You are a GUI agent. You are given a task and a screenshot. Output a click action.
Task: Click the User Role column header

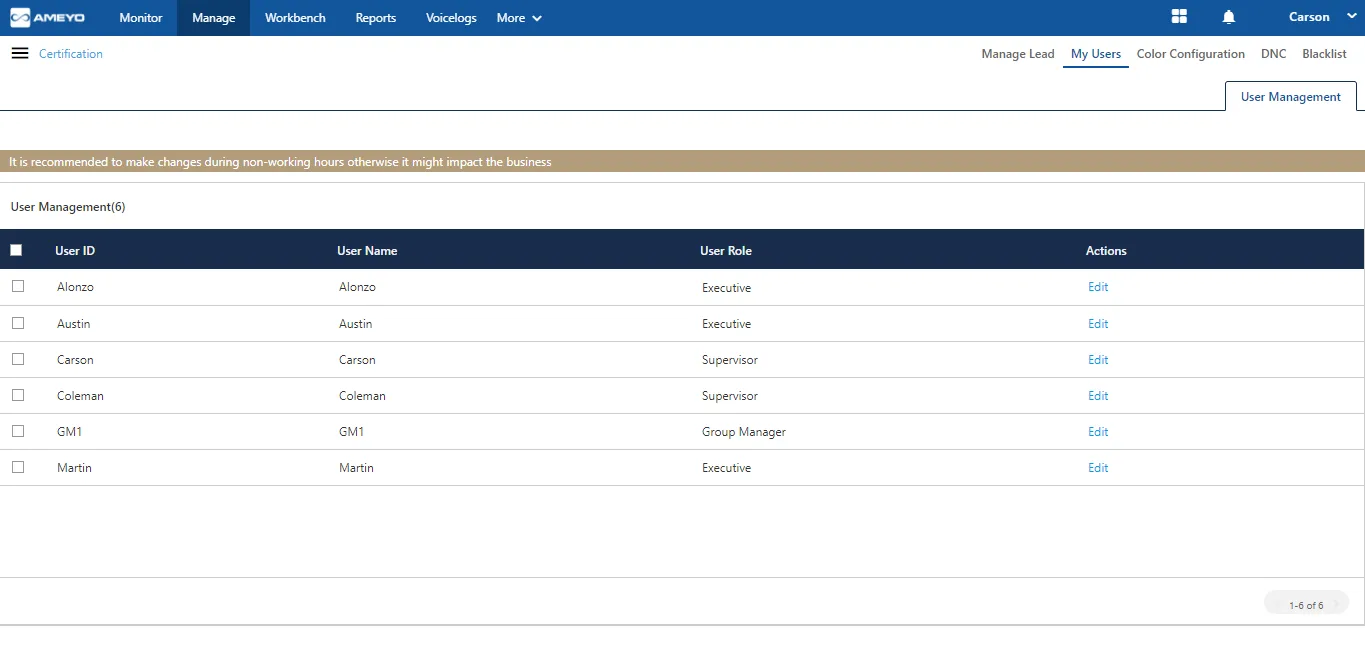tap(726, 251)
